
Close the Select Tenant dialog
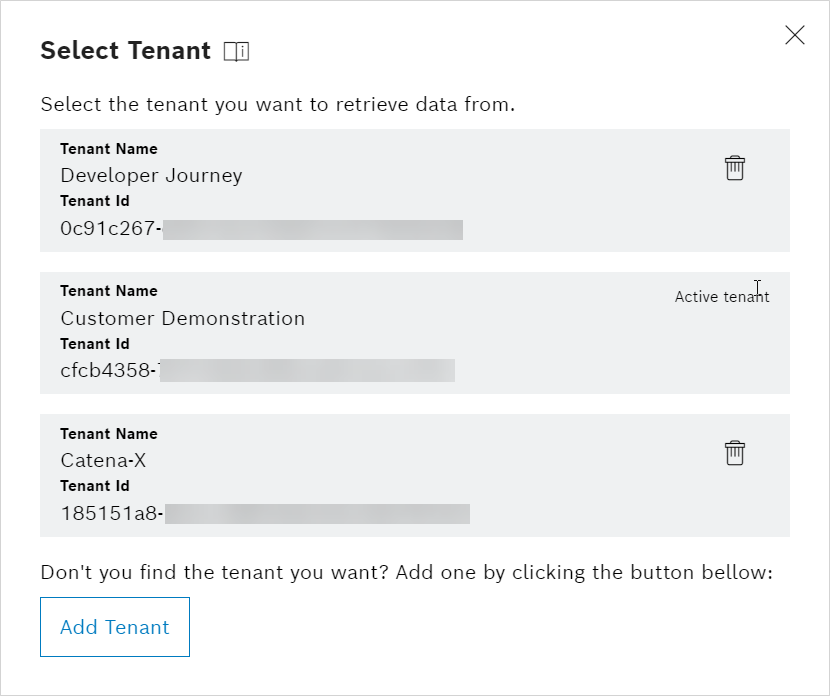click(x=795, y=36)
